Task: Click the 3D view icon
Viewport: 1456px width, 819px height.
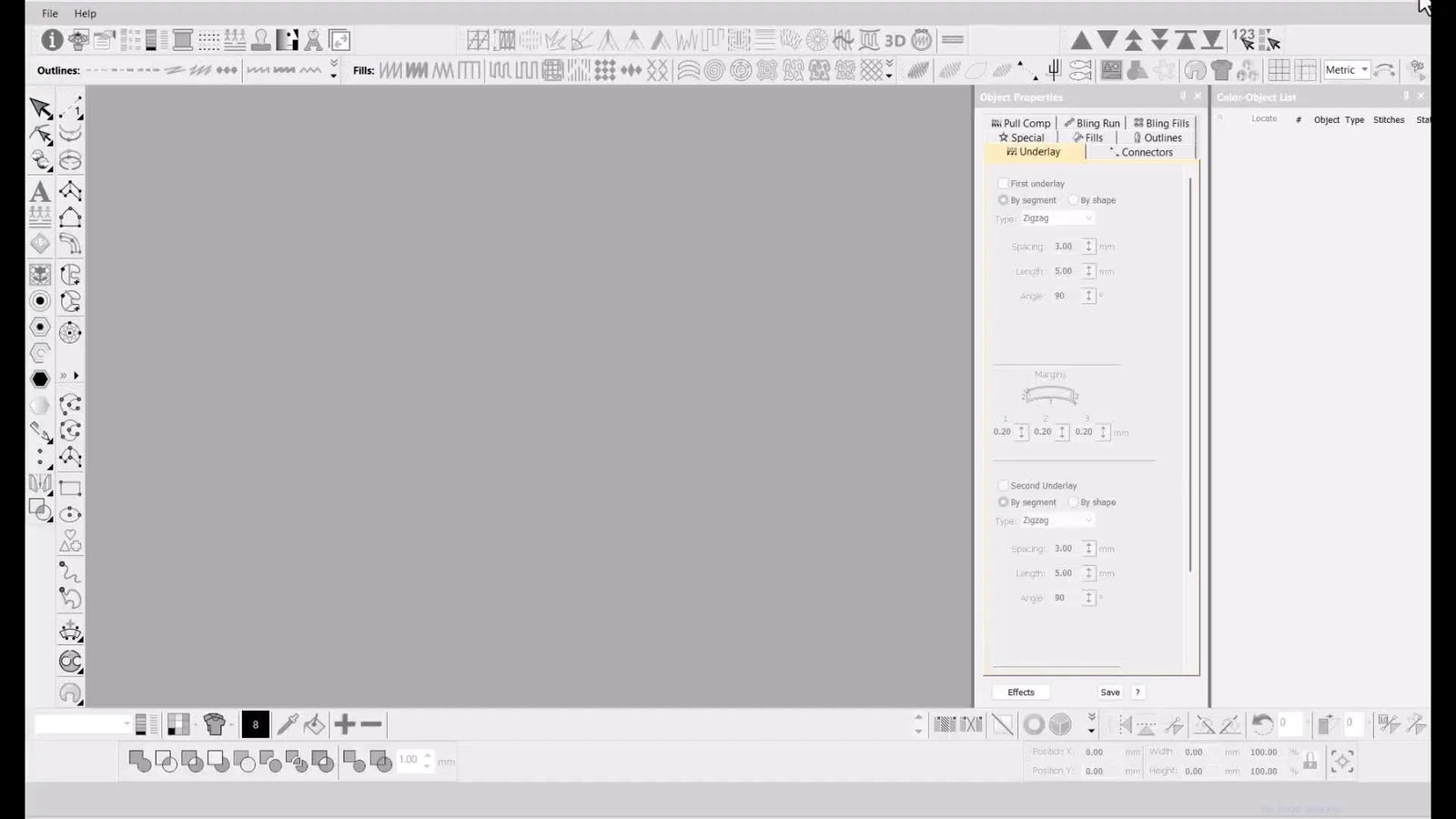Action: tap(895, 40)
